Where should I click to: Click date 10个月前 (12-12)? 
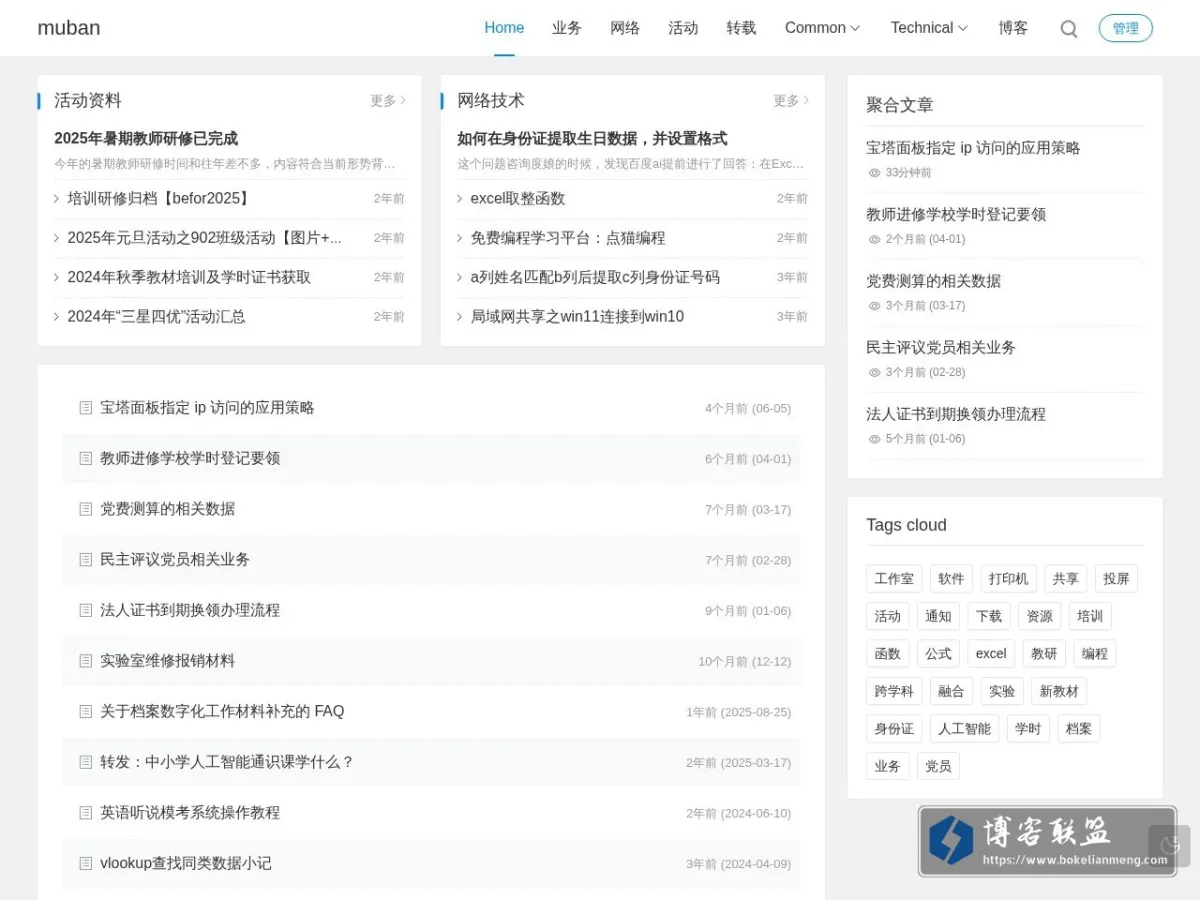[744, 662]
